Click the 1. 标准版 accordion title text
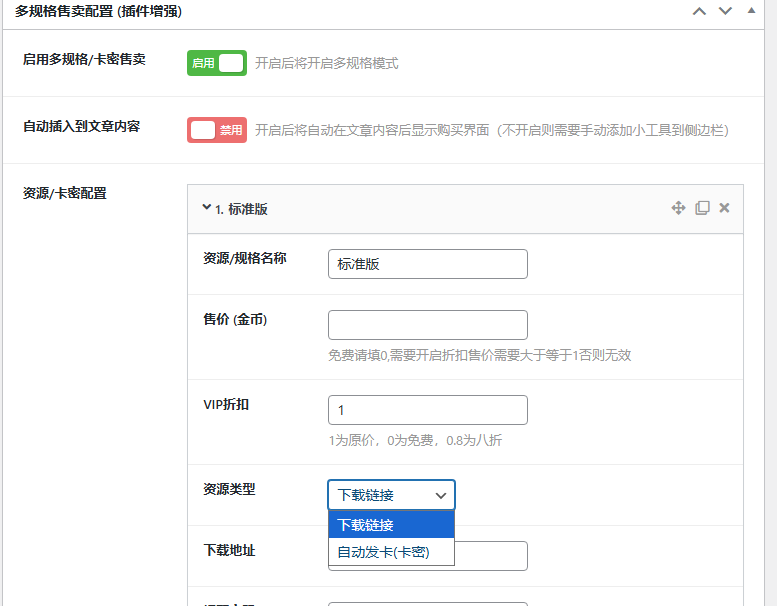777x606 pixels. pos(241,209)
